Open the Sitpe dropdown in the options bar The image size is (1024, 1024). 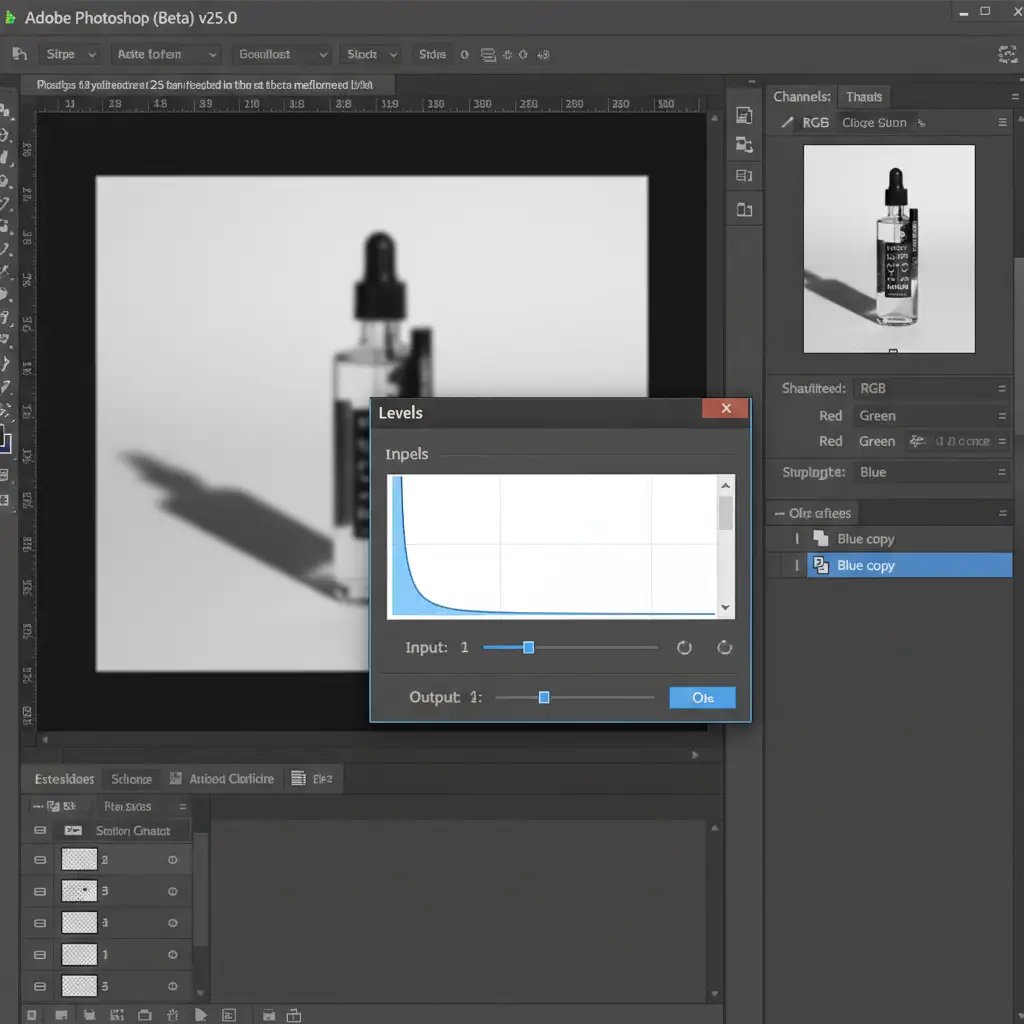point(70,54)
